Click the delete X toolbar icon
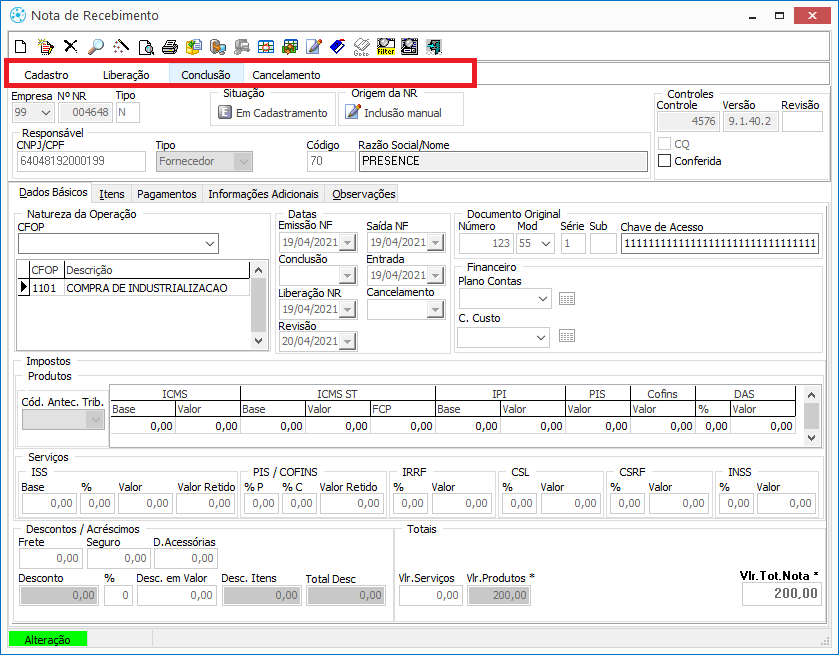The image size is (839, 655). 71,46
